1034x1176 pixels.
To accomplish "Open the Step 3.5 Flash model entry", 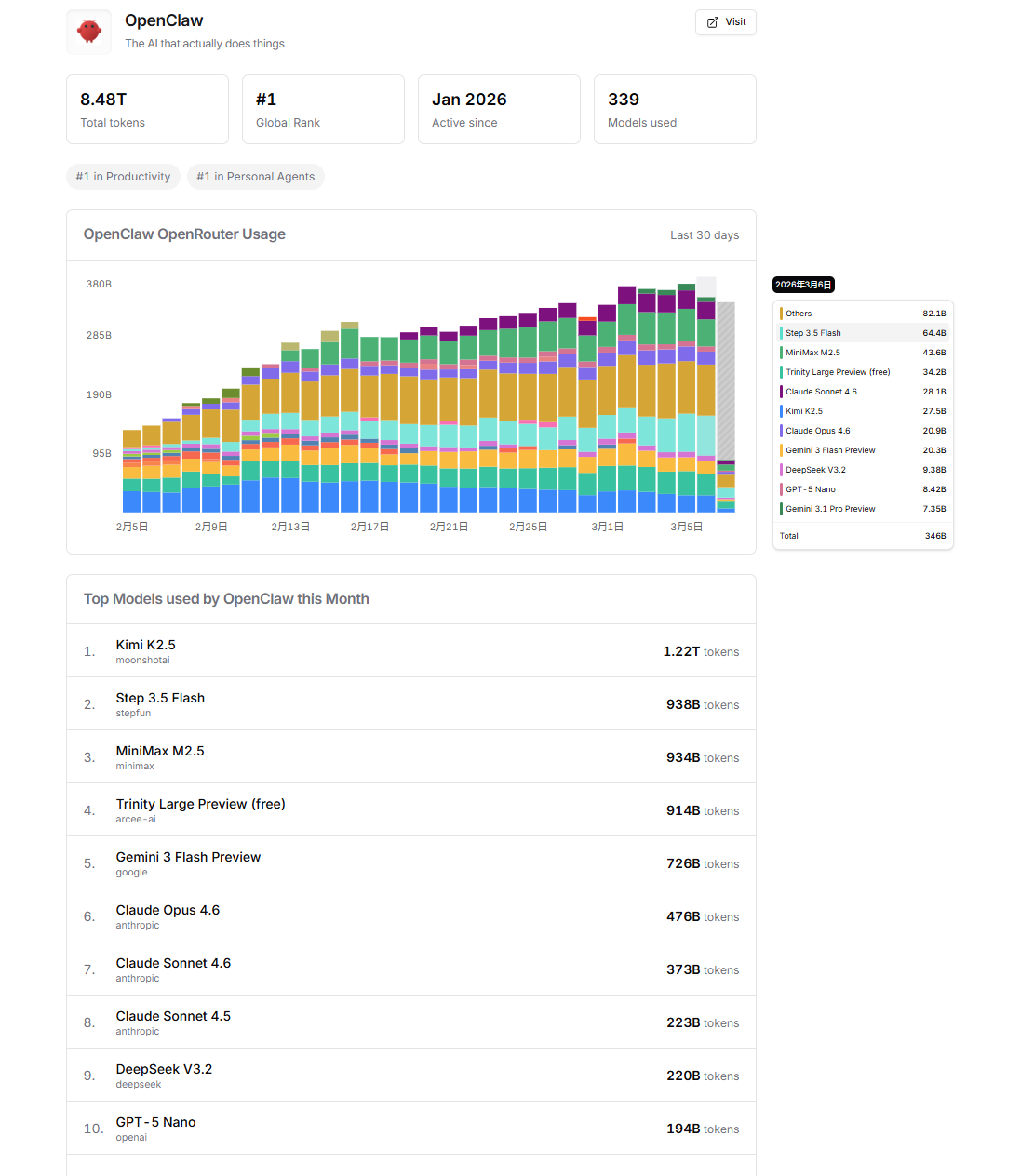I will click(x=160, y=698).
